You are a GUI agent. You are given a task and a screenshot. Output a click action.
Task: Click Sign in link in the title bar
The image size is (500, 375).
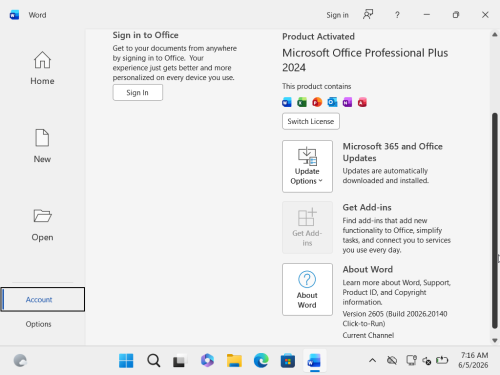337,15
